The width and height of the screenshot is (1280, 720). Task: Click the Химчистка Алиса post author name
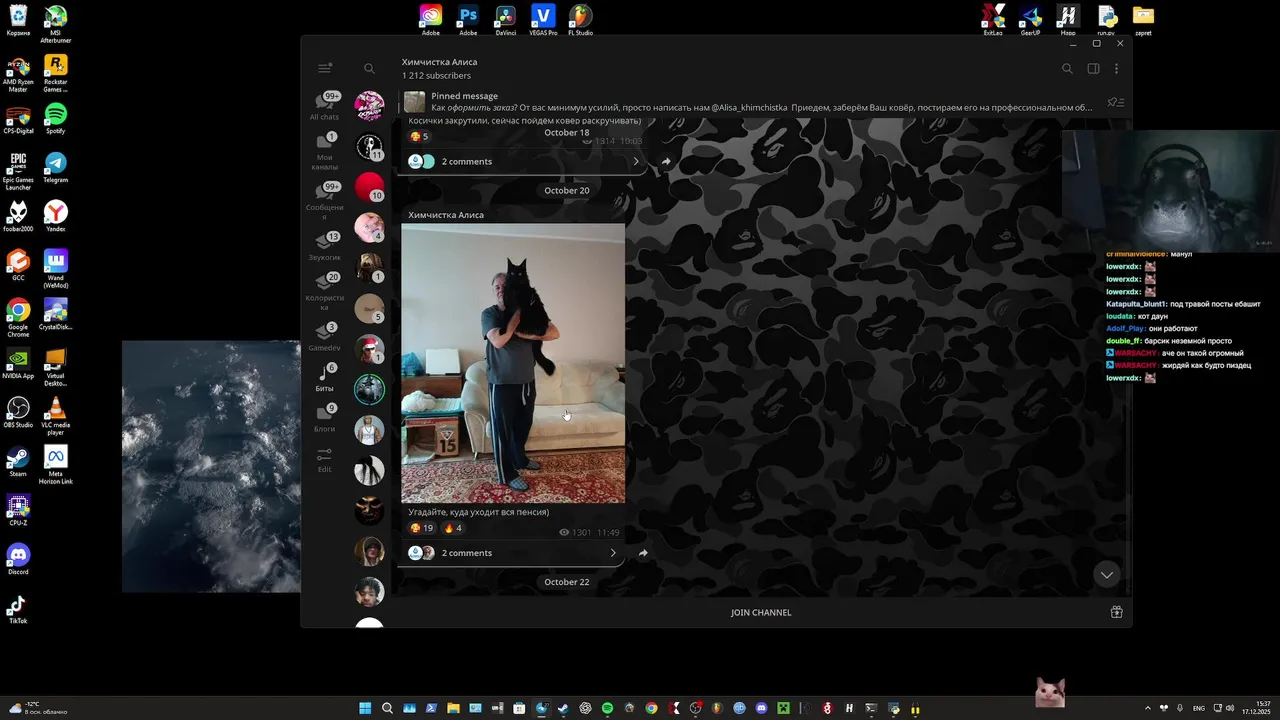coord(446,215)
